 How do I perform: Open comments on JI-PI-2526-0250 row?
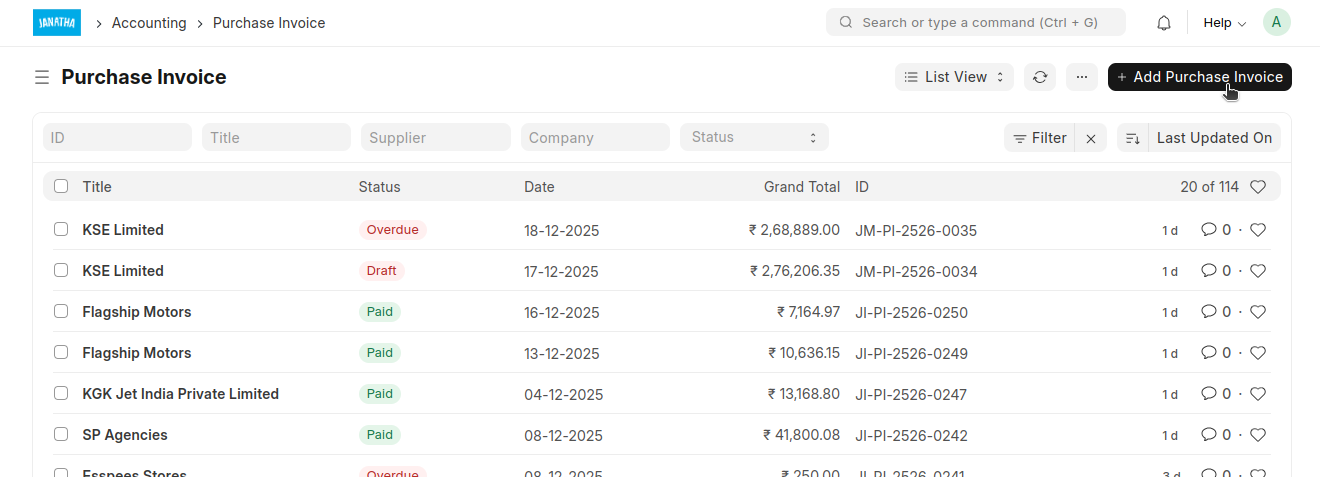click(x=1216, y=312)
